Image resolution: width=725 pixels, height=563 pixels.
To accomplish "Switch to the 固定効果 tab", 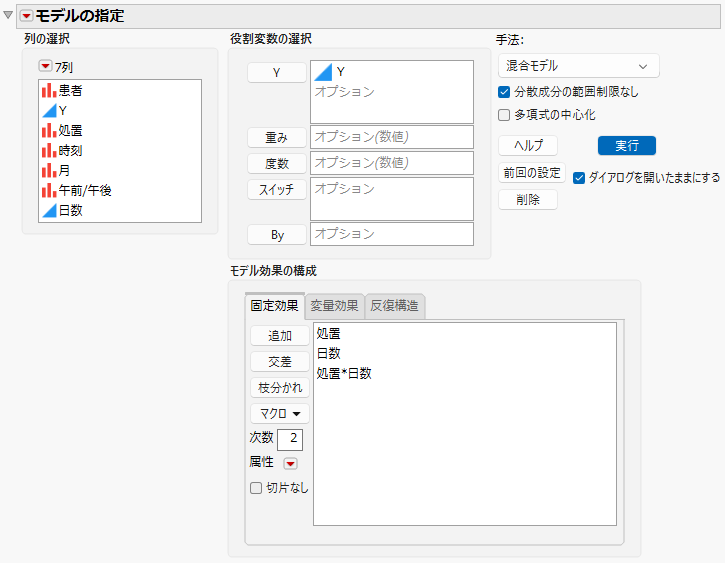I will pos(275,306).
